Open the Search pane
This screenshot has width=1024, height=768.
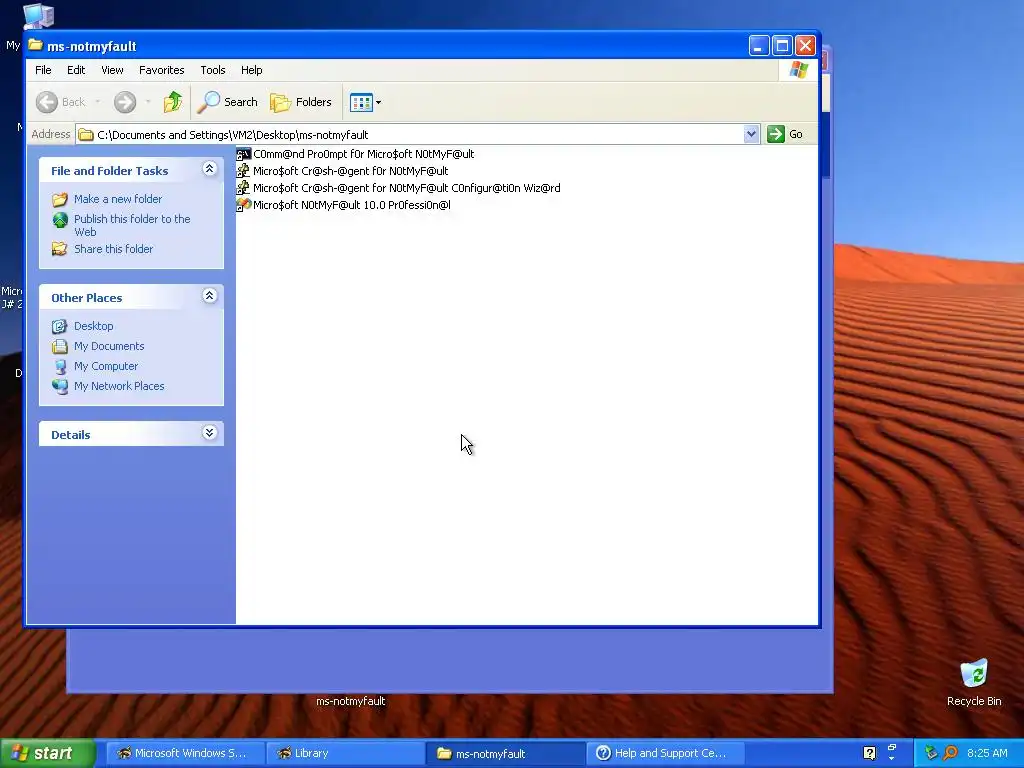click(x=228, y=102)
